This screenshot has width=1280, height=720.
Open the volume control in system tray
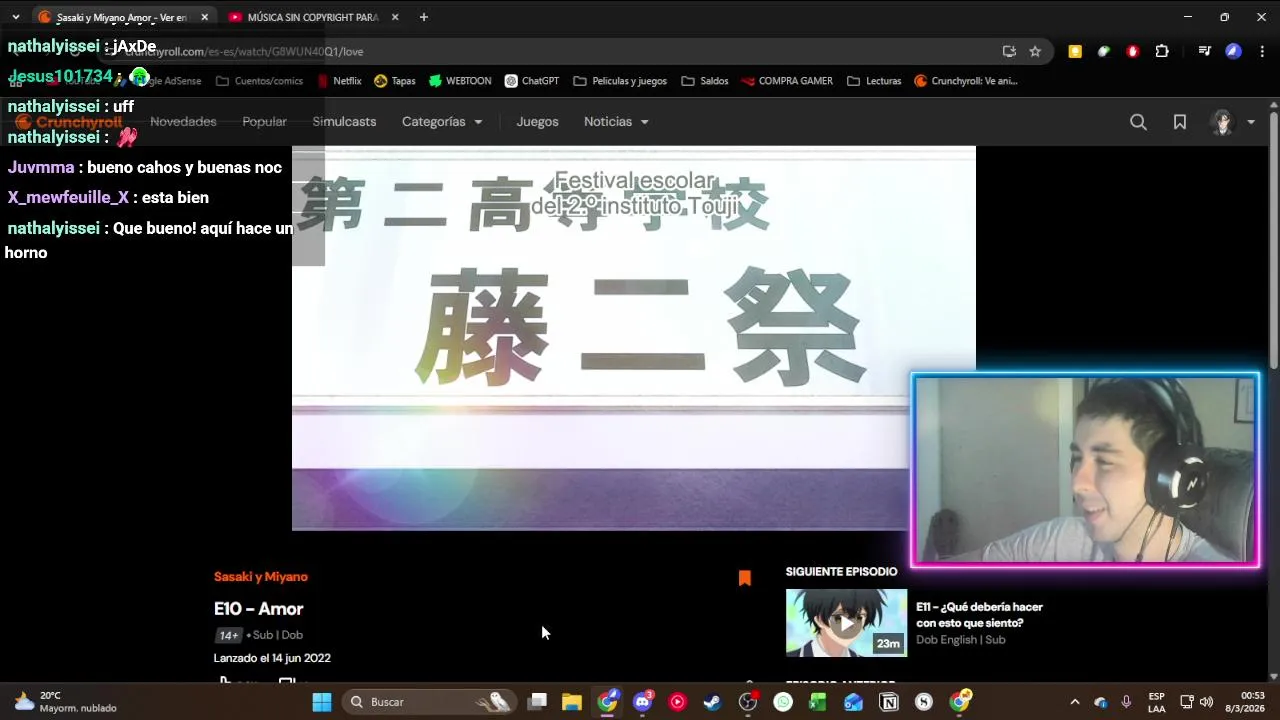point(1206,702)
